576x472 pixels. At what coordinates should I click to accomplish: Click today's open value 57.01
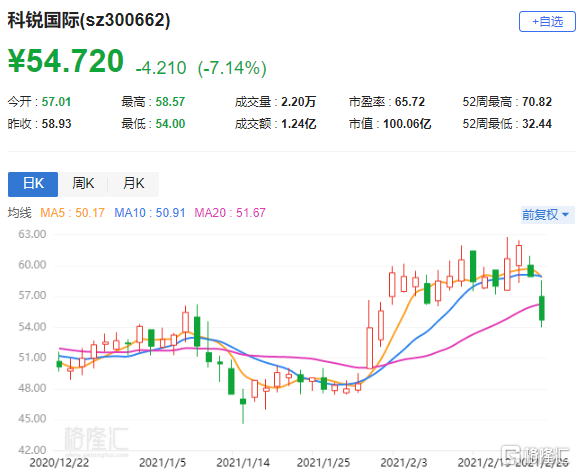(x=56, y=102)
